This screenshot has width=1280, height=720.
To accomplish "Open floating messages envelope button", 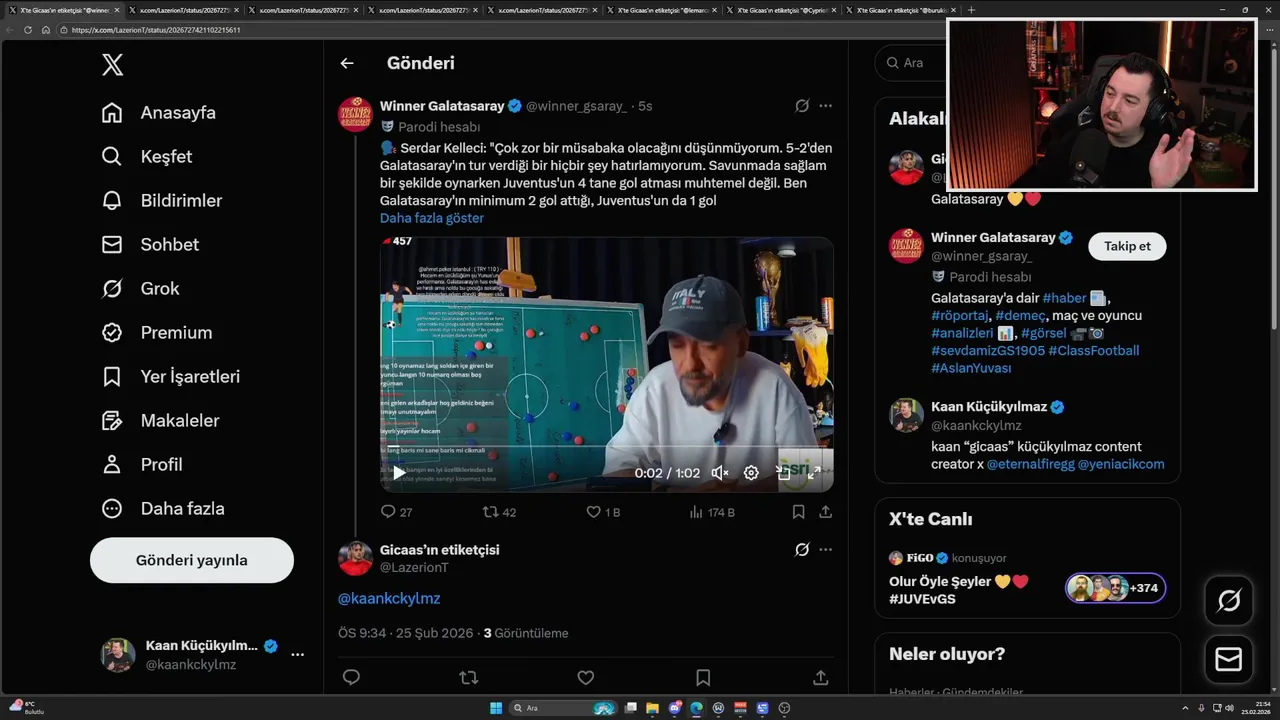I will click(1229, 660).
